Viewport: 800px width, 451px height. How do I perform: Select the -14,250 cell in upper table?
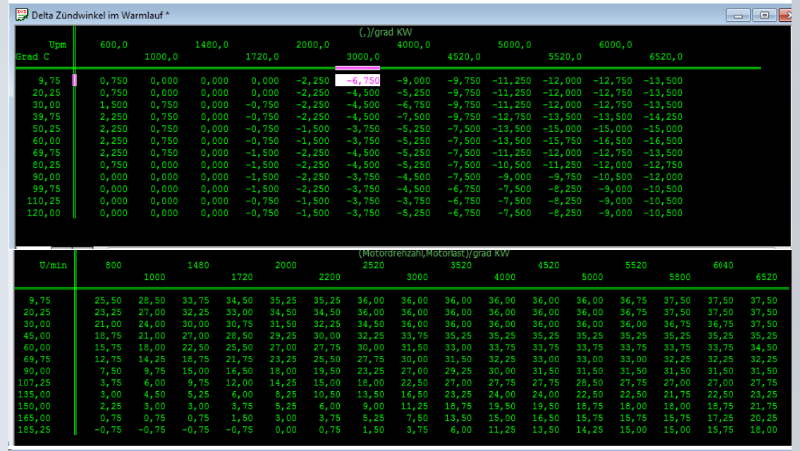[x=662, y=116]
